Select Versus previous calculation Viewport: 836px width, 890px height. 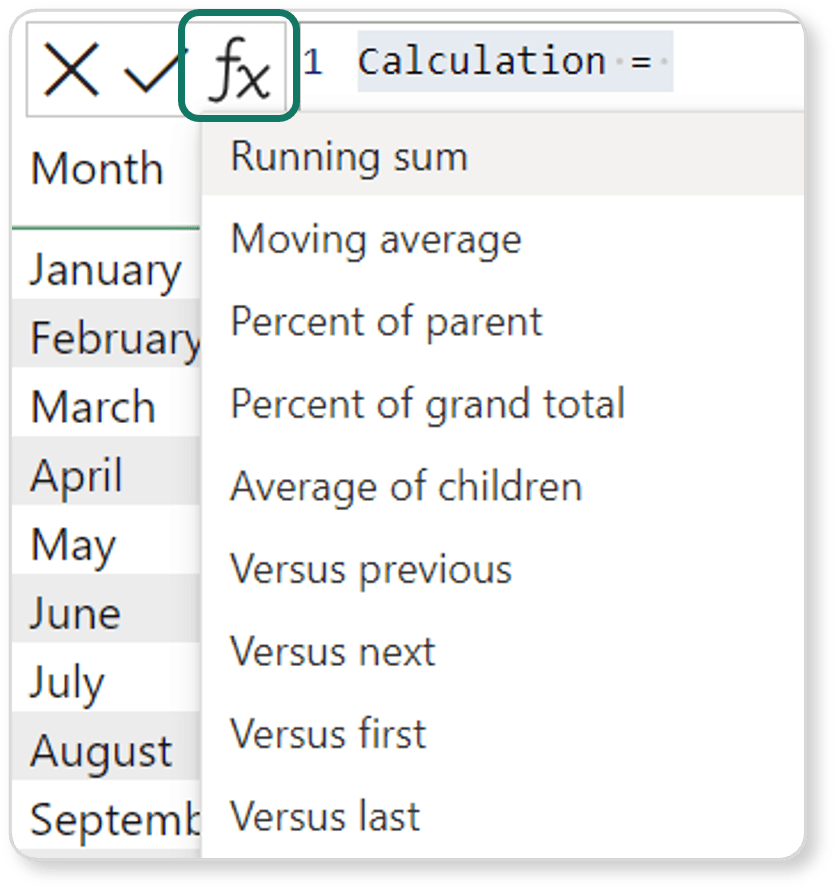tap(371, 569)
